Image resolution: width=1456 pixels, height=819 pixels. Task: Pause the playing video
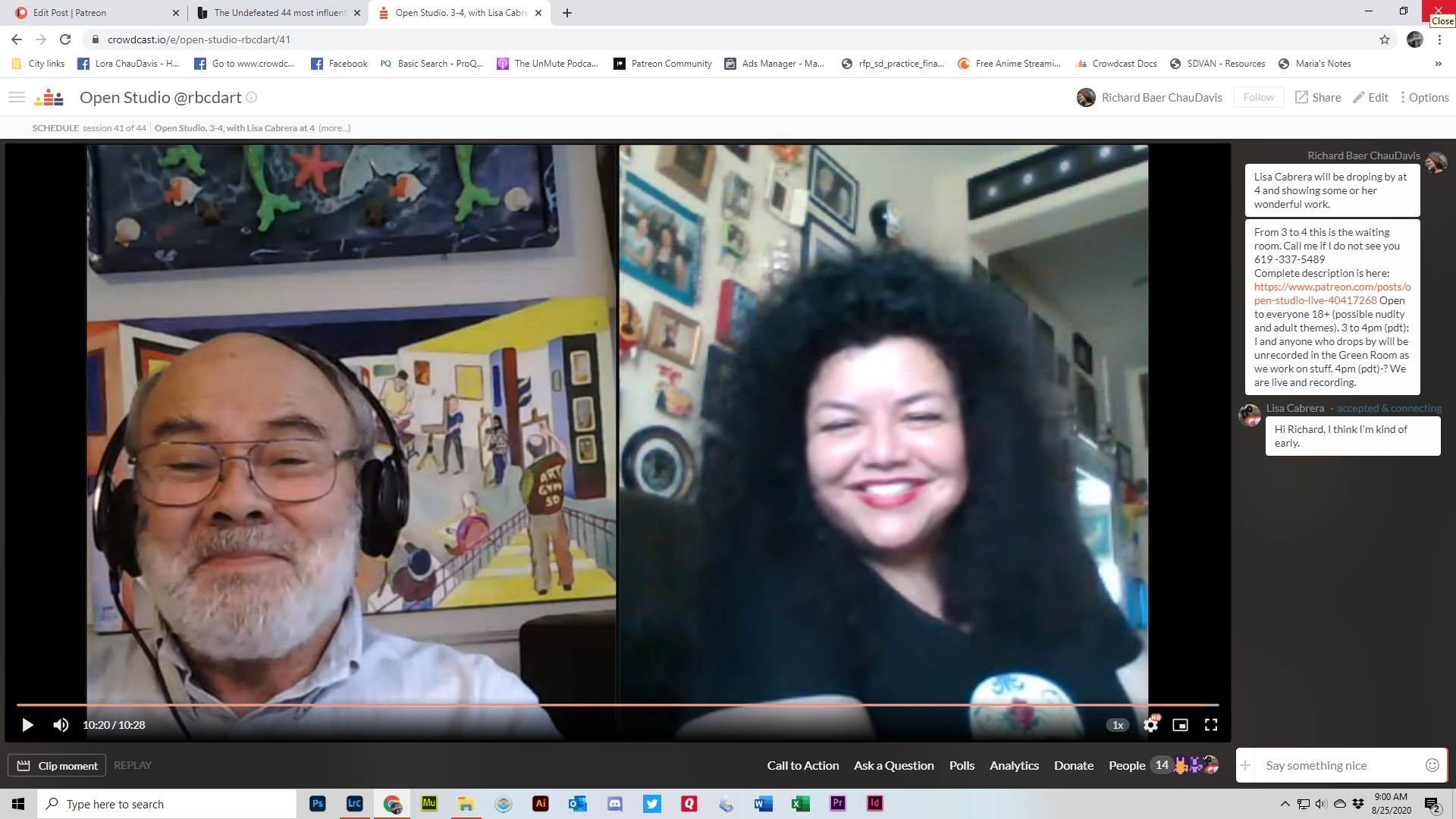click(27, 725)
